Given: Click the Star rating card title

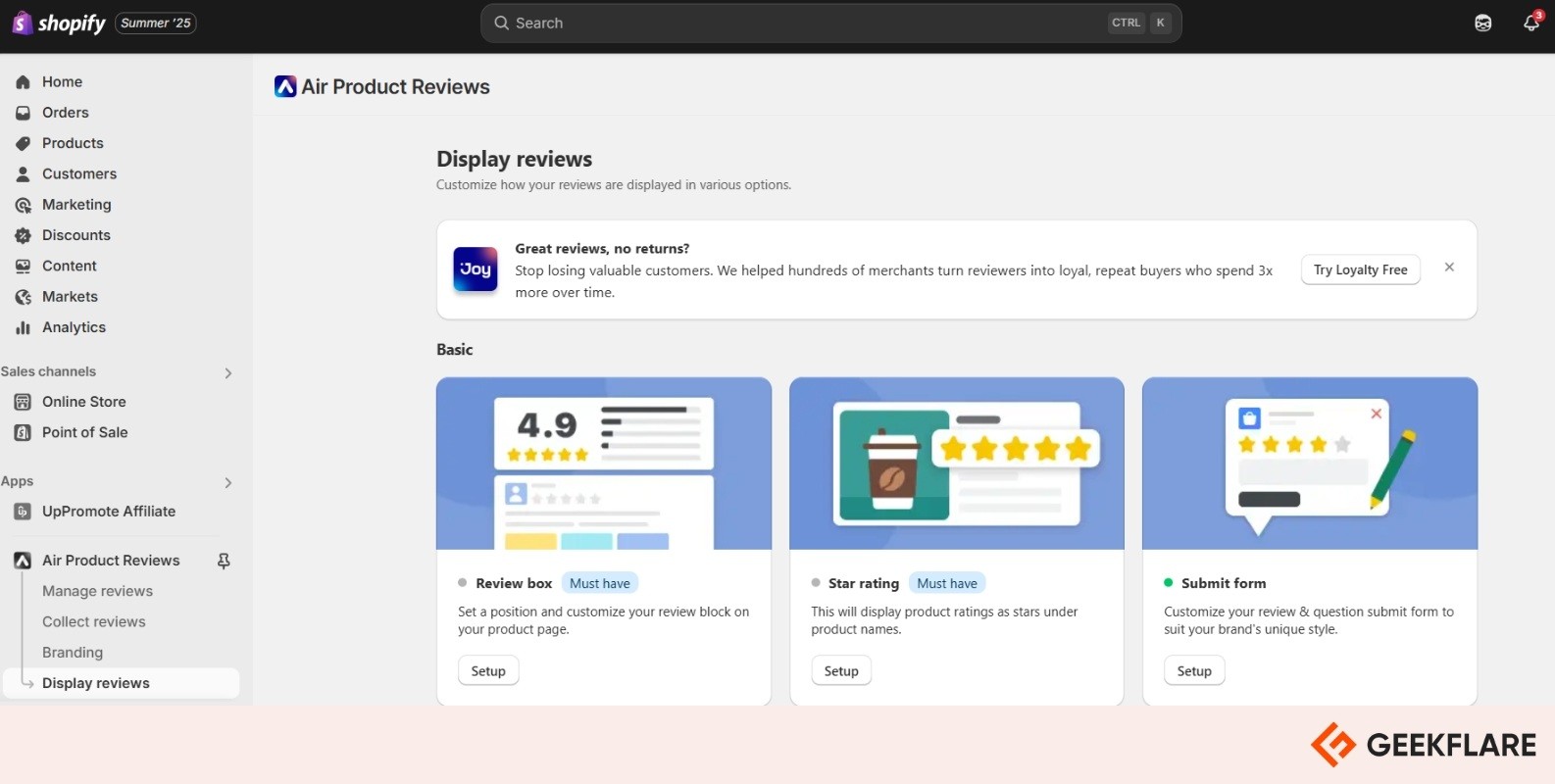Looking at the screenshot, I should [x=864, y=583].
